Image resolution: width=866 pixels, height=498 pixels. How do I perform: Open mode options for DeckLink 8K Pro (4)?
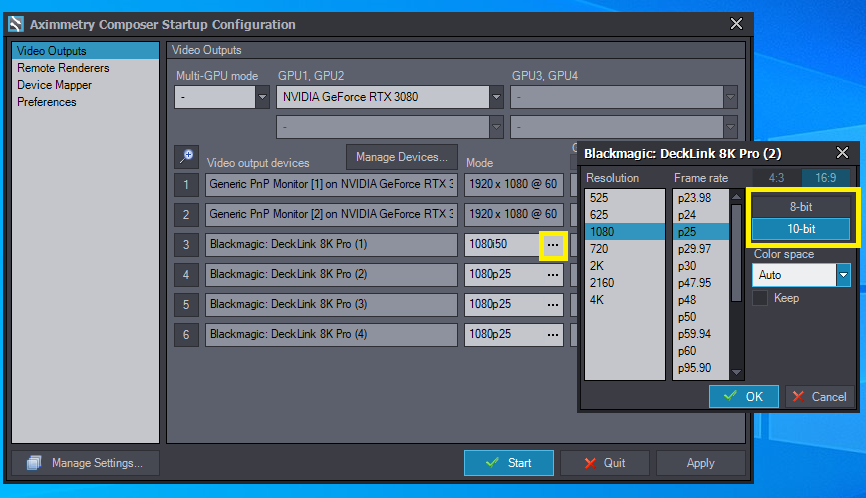click(553, 335)
